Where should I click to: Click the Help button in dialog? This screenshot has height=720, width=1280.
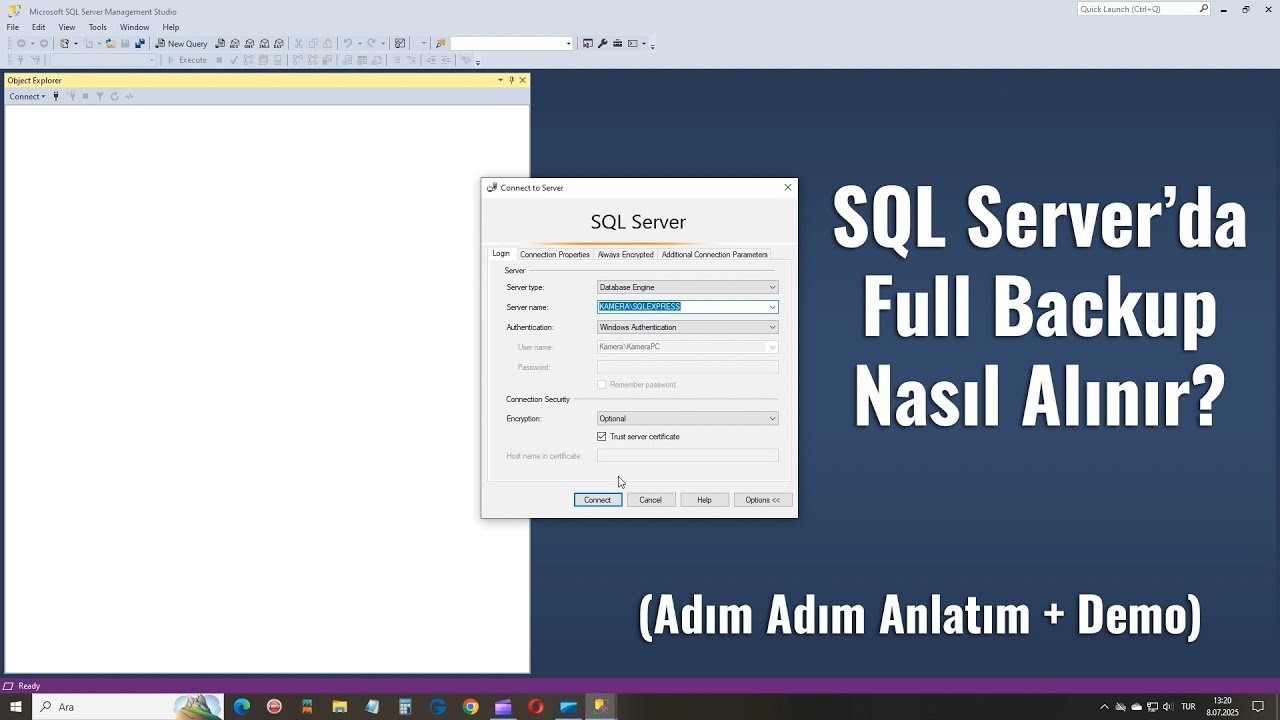tap(704, 500)
